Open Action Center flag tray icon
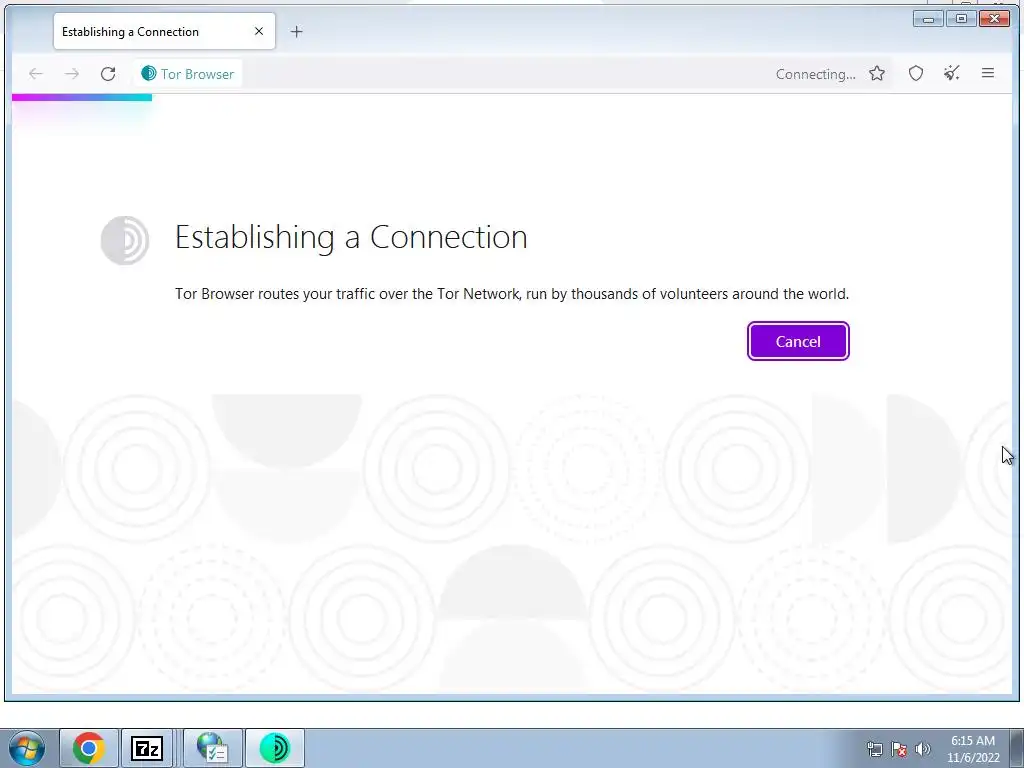This screenshot has height=768, width=1024. point(899,750)
